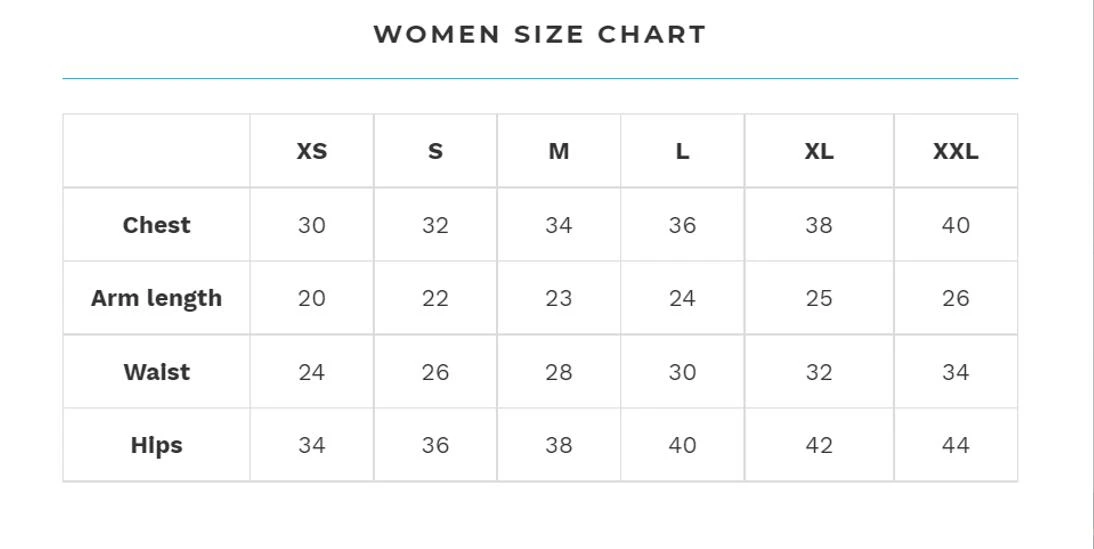This screenshot has height=549, width=1094.
Task: Click the Hips value for size XS
Action: tap(312, 445)
